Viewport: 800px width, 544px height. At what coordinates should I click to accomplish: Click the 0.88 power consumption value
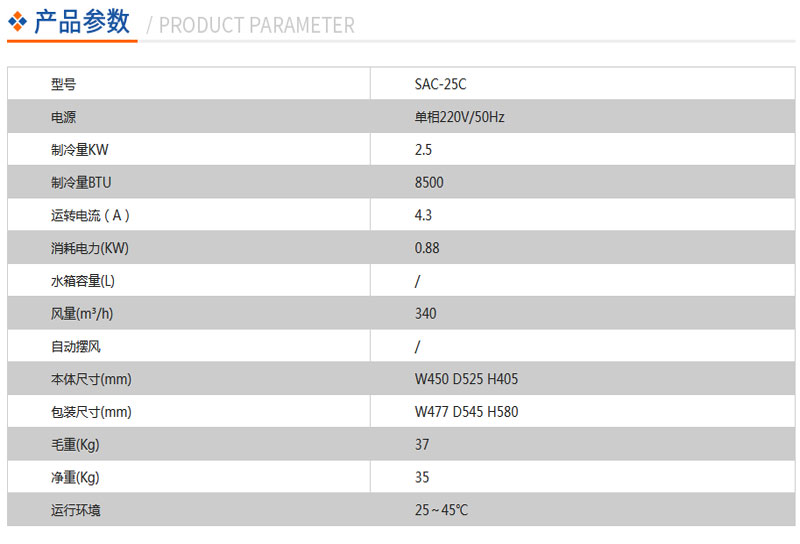click(x=427, y=248)
